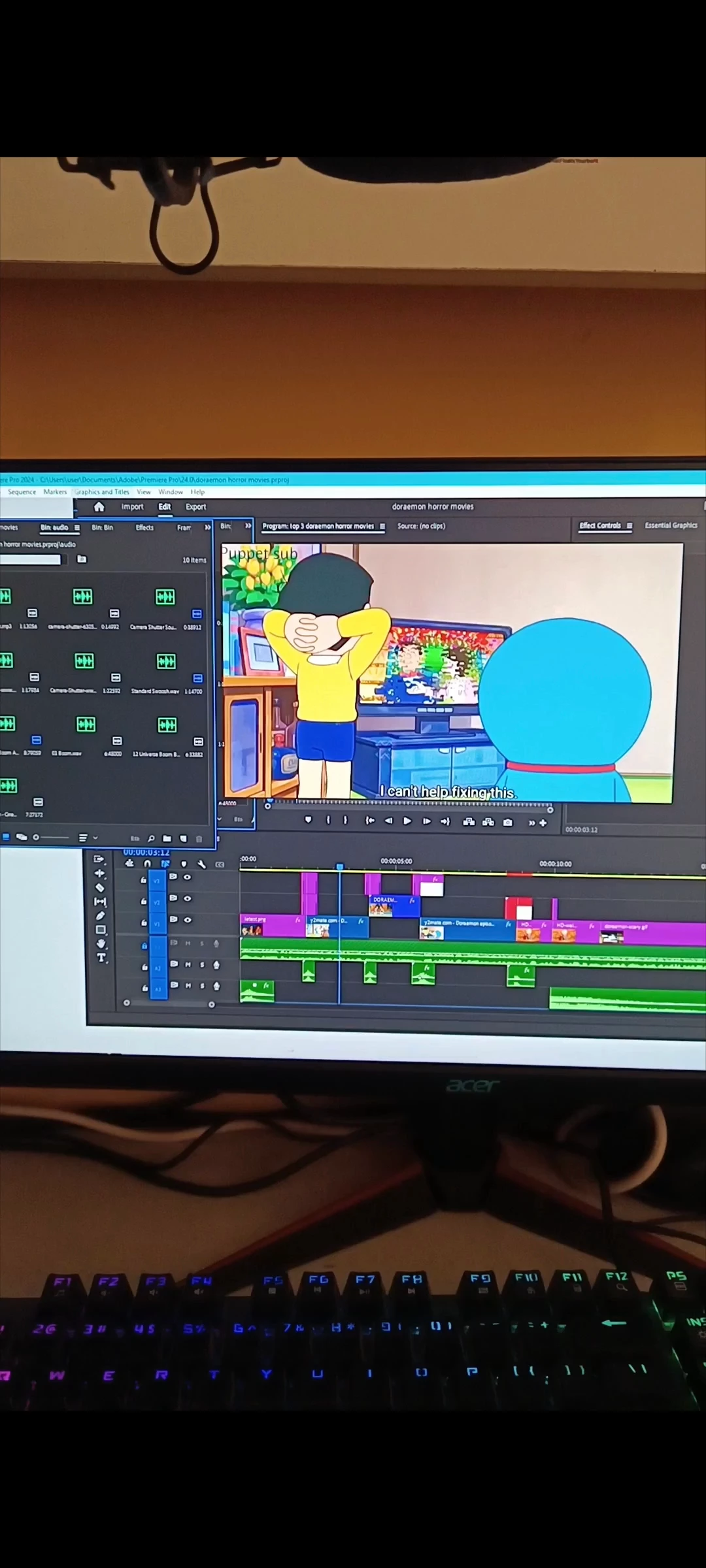
Task: Step forward one frame
Action: point(427,821)
